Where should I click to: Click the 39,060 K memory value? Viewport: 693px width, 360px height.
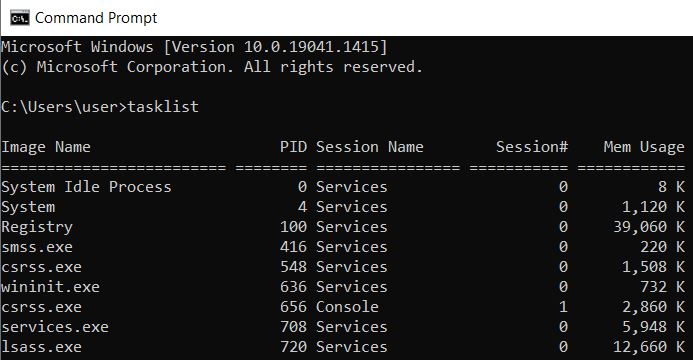[649, 227]
